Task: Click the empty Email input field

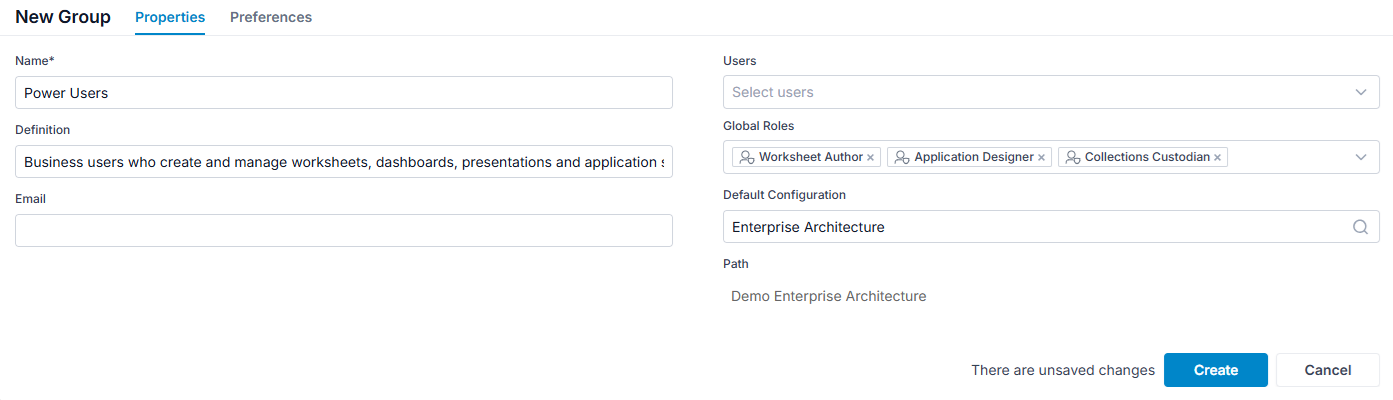Action: pos(344,230)
